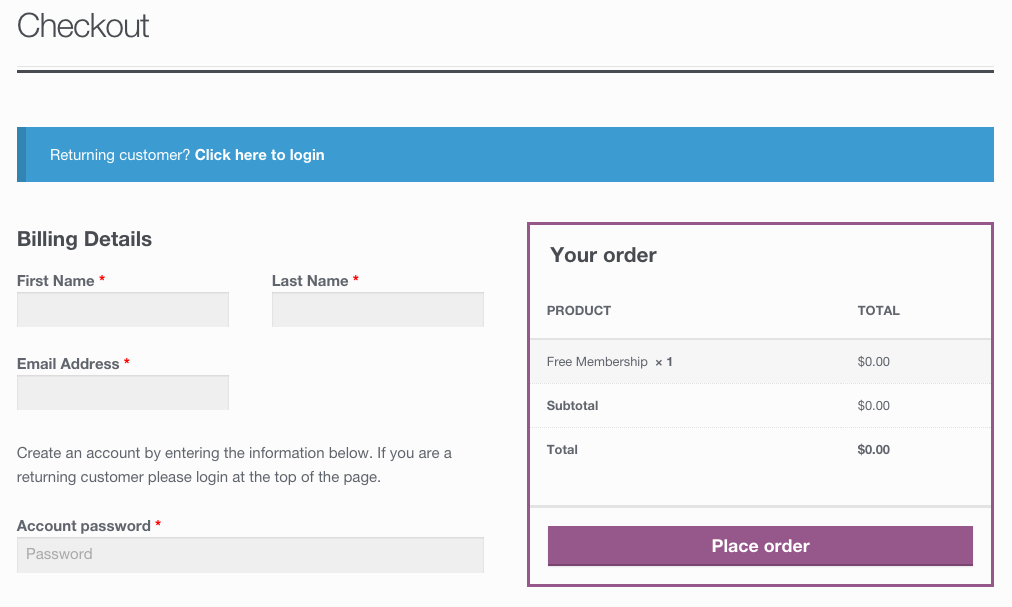The width and height of the screenshot is (1012, 607).
Task: Click the Last Name label
Action: point(310,281)
